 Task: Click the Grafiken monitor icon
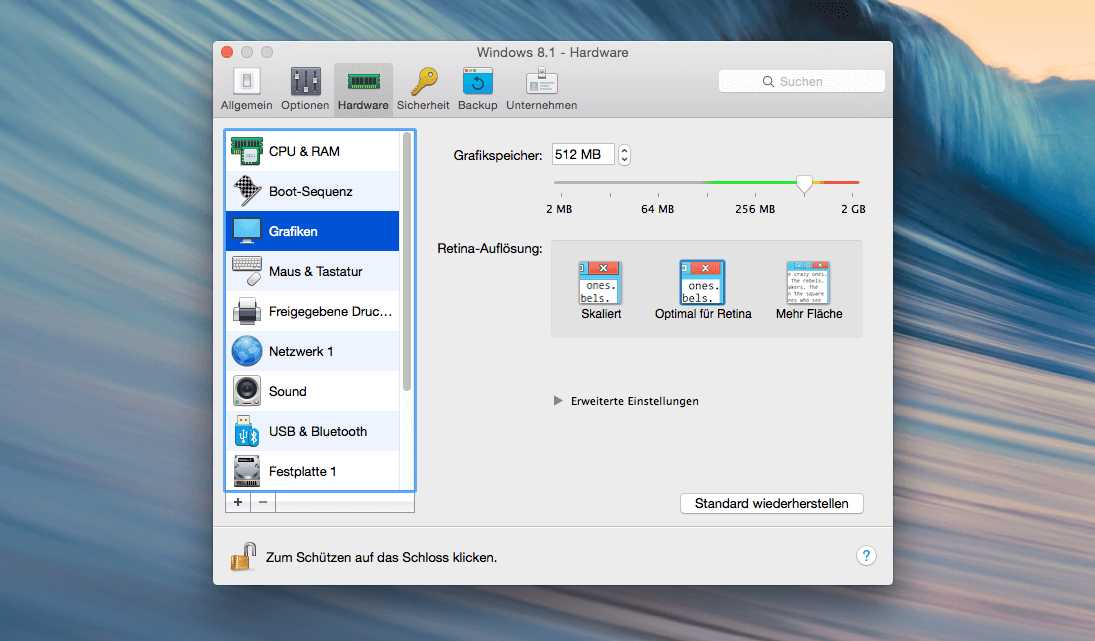click(247, 231)
